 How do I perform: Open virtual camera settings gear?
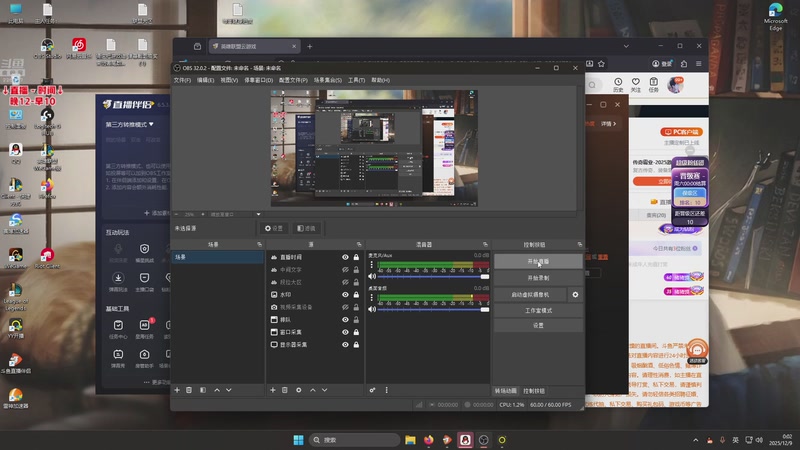[x=574, y=295]
